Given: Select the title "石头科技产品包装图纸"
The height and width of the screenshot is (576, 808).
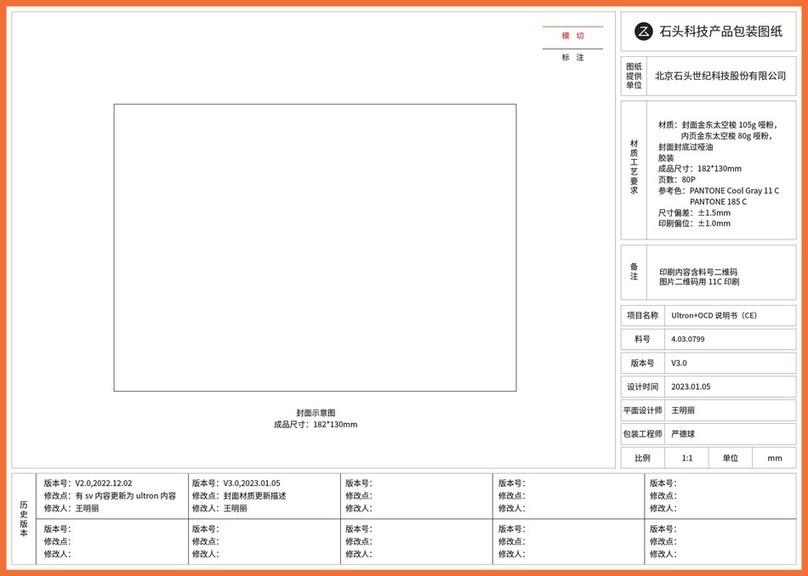Looking at the screenshot, I should pos(720,31).
